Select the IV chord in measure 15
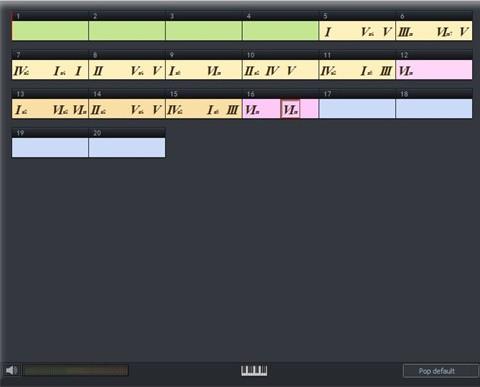 [175, 110]
